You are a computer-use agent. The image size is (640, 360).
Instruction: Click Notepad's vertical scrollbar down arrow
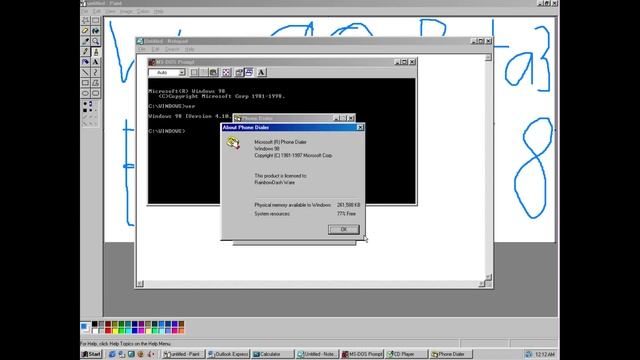click(x=488, y=277)
